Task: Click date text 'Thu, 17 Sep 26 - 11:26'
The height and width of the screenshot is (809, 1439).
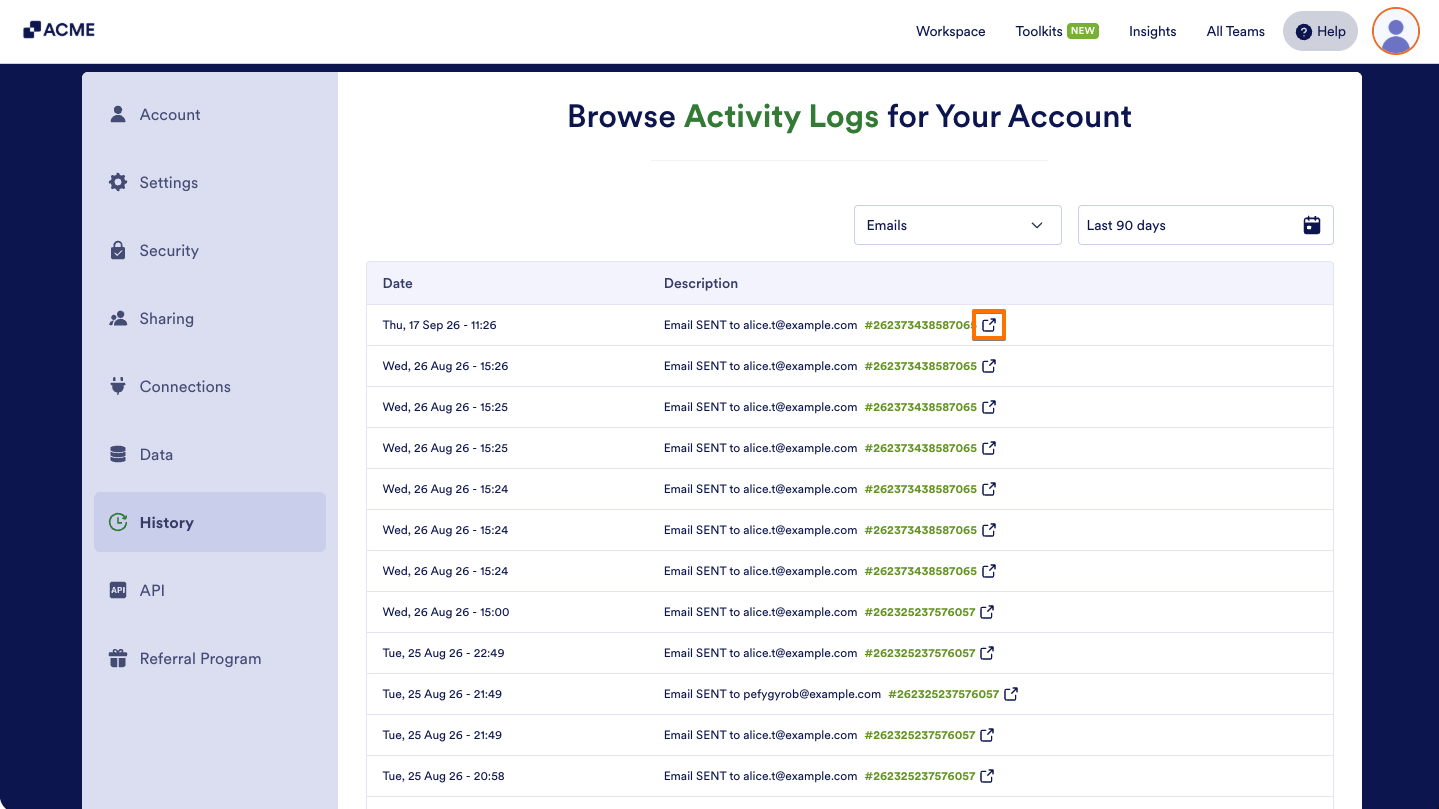Action: pos(439,325)
